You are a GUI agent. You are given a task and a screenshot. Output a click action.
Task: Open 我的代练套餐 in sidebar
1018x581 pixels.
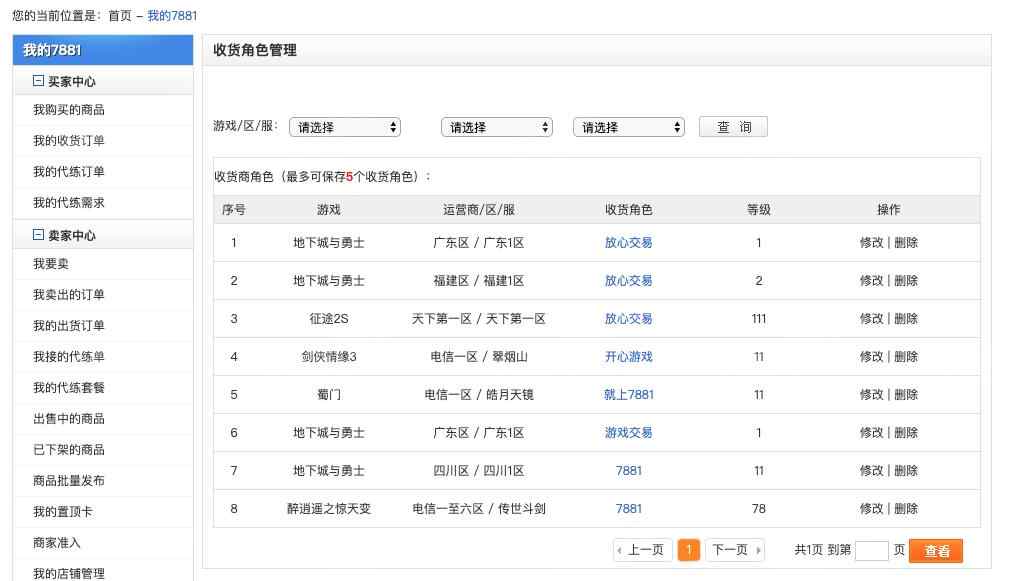(69, 388)
